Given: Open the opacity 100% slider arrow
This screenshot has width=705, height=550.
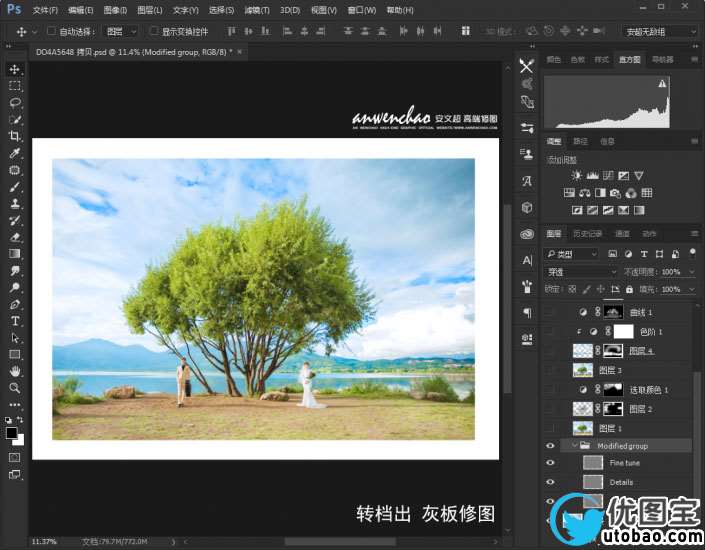Looking at the screenshot, I should click(692, 272).
